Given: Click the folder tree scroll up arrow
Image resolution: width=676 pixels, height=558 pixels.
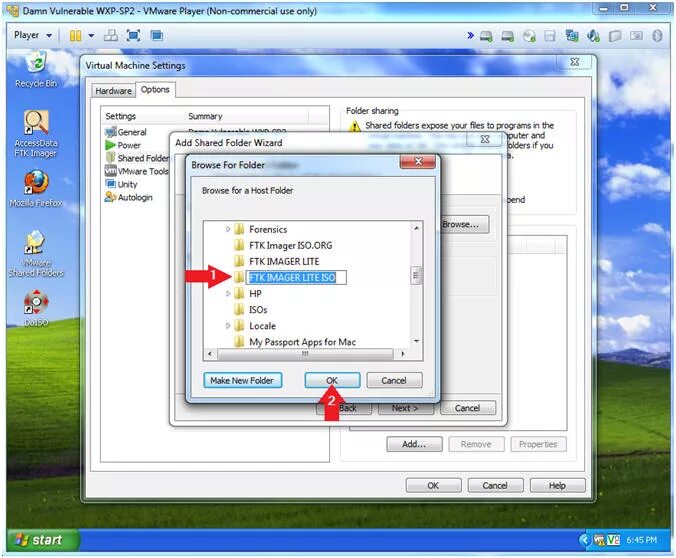Looking at the screenshot, I should point(416,228).
